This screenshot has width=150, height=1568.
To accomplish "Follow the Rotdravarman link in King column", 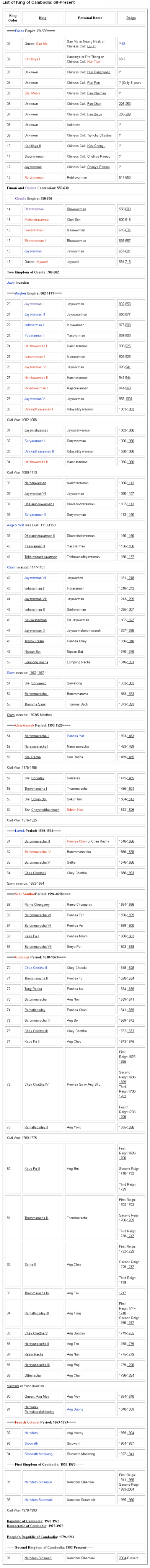I will click(34, 178).
